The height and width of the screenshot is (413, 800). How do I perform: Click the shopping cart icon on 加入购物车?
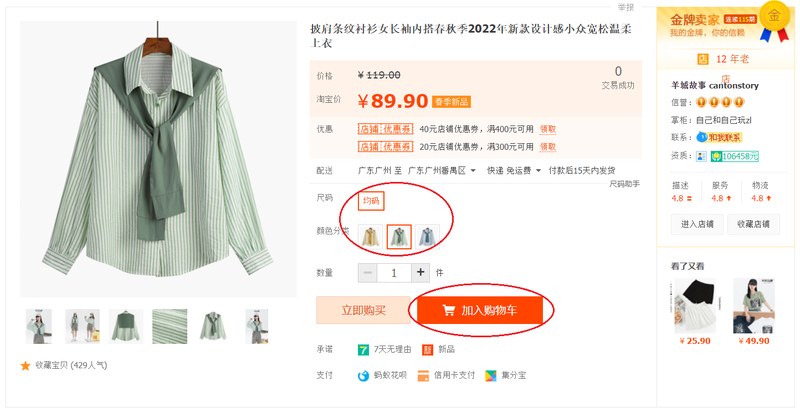[x=443, y=311]
